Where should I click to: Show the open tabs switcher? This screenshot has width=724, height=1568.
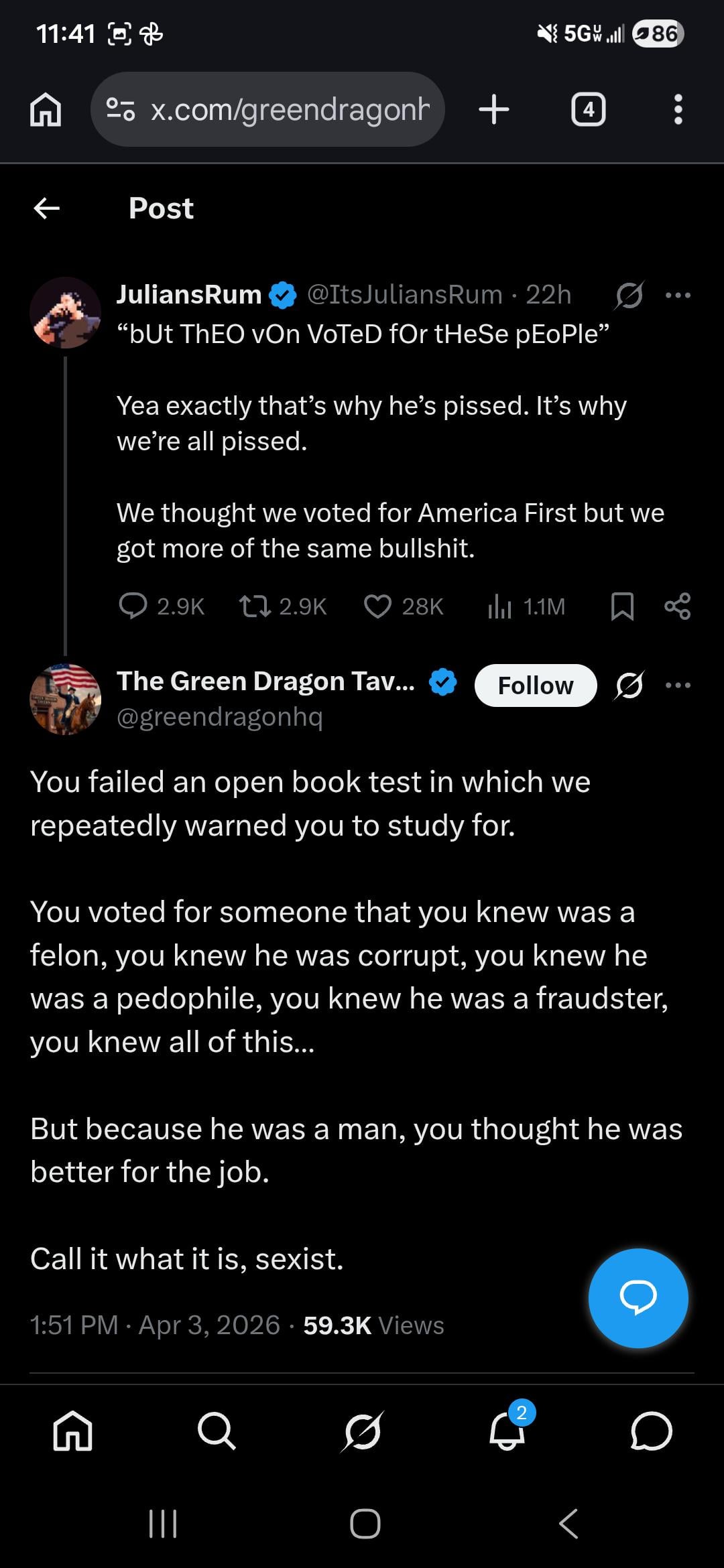(588, 109)
